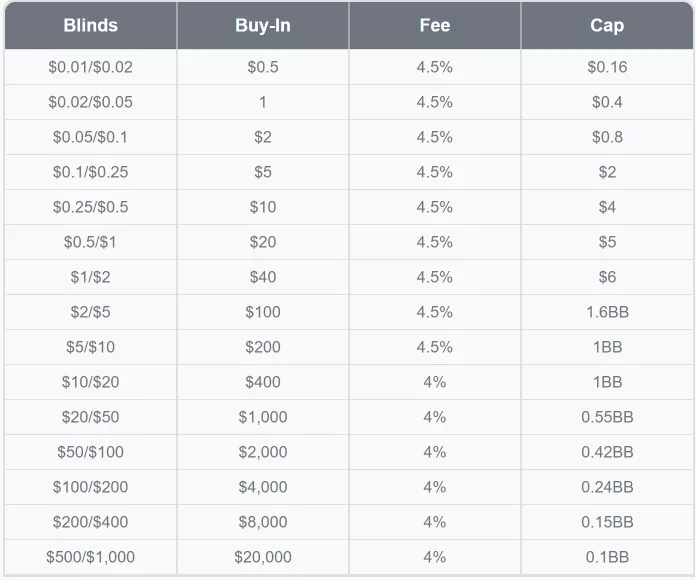This screenshot has width=696, height=580.
Task: Click the Fee column header
Action: (435, 26)
